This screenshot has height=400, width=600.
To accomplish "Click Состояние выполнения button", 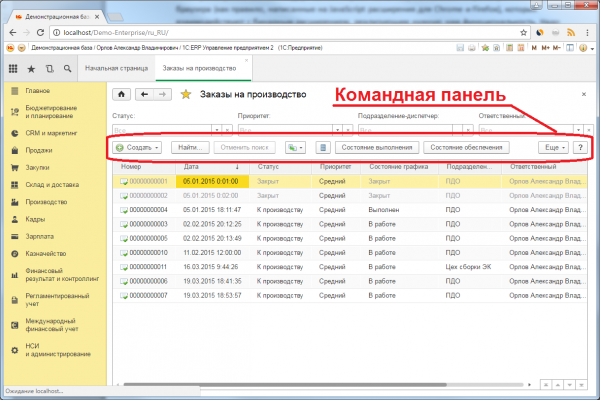I will pyautogui.click(x=378, y=147).
